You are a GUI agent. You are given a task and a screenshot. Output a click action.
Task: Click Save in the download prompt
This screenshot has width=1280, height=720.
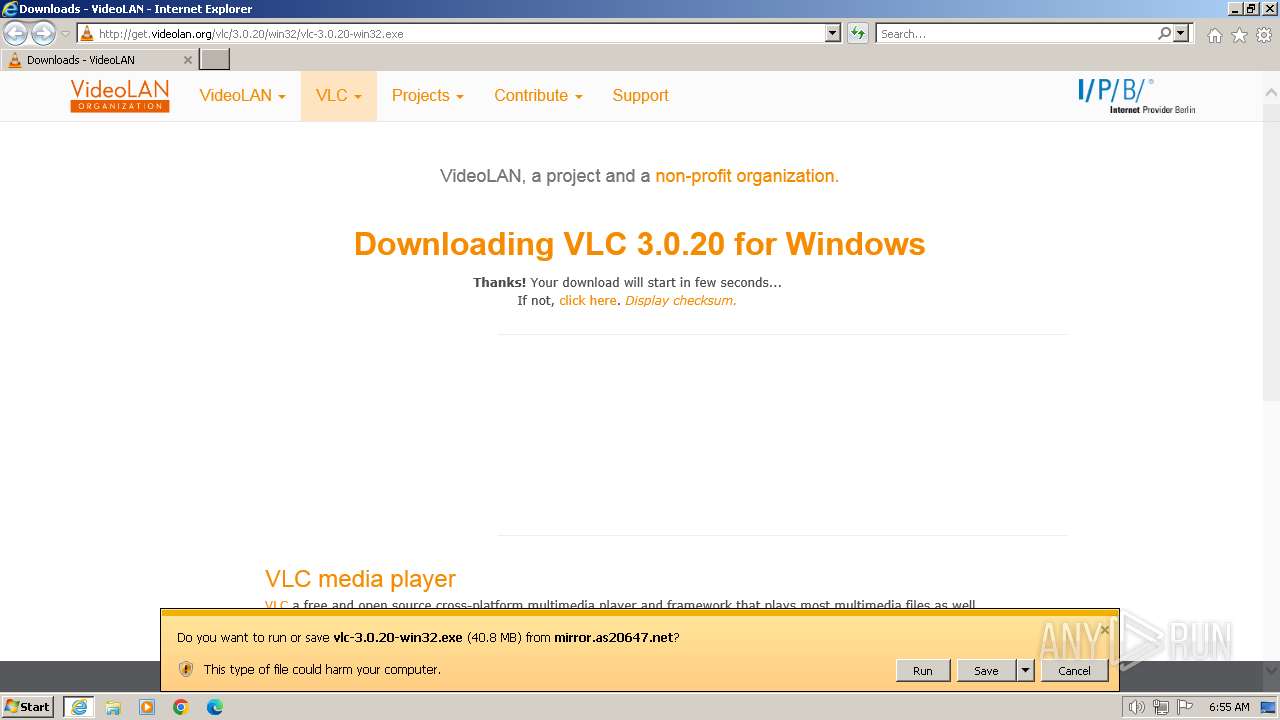(x=986, y=671)
